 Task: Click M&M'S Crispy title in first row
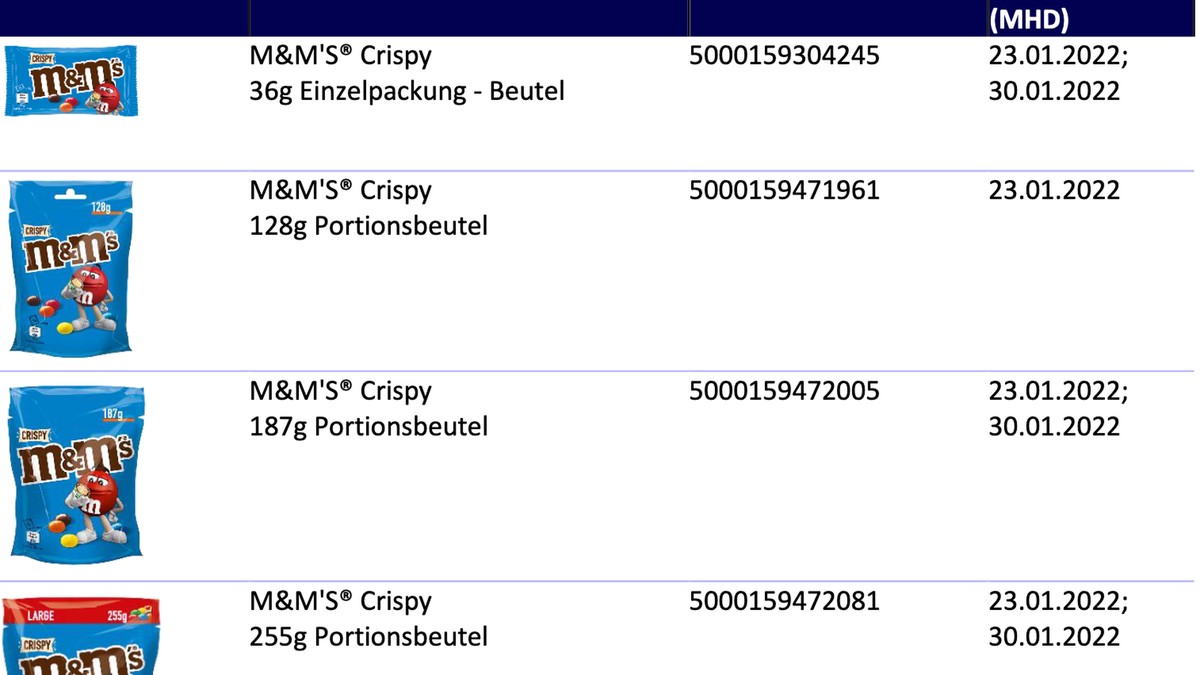pos(340,55)
